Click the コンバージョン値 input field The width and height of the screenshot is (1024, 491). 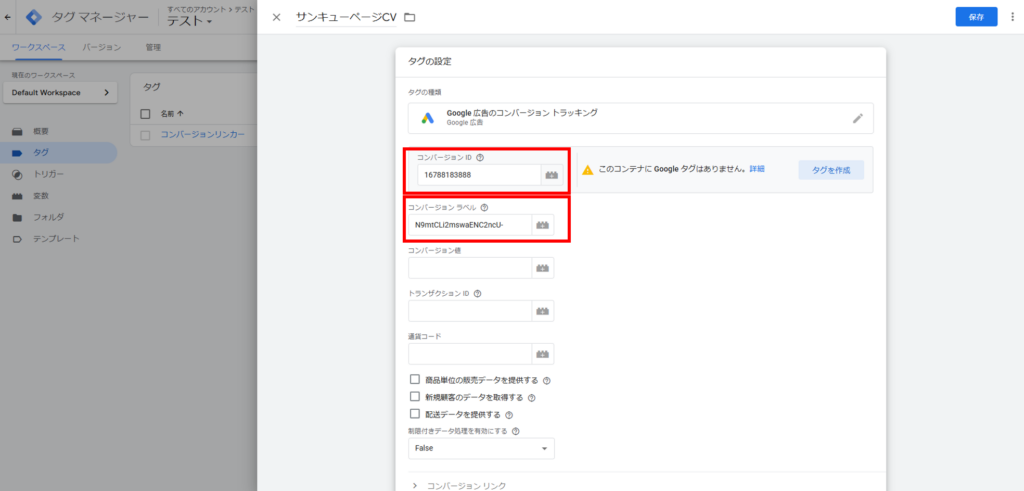tap(470, 268)
